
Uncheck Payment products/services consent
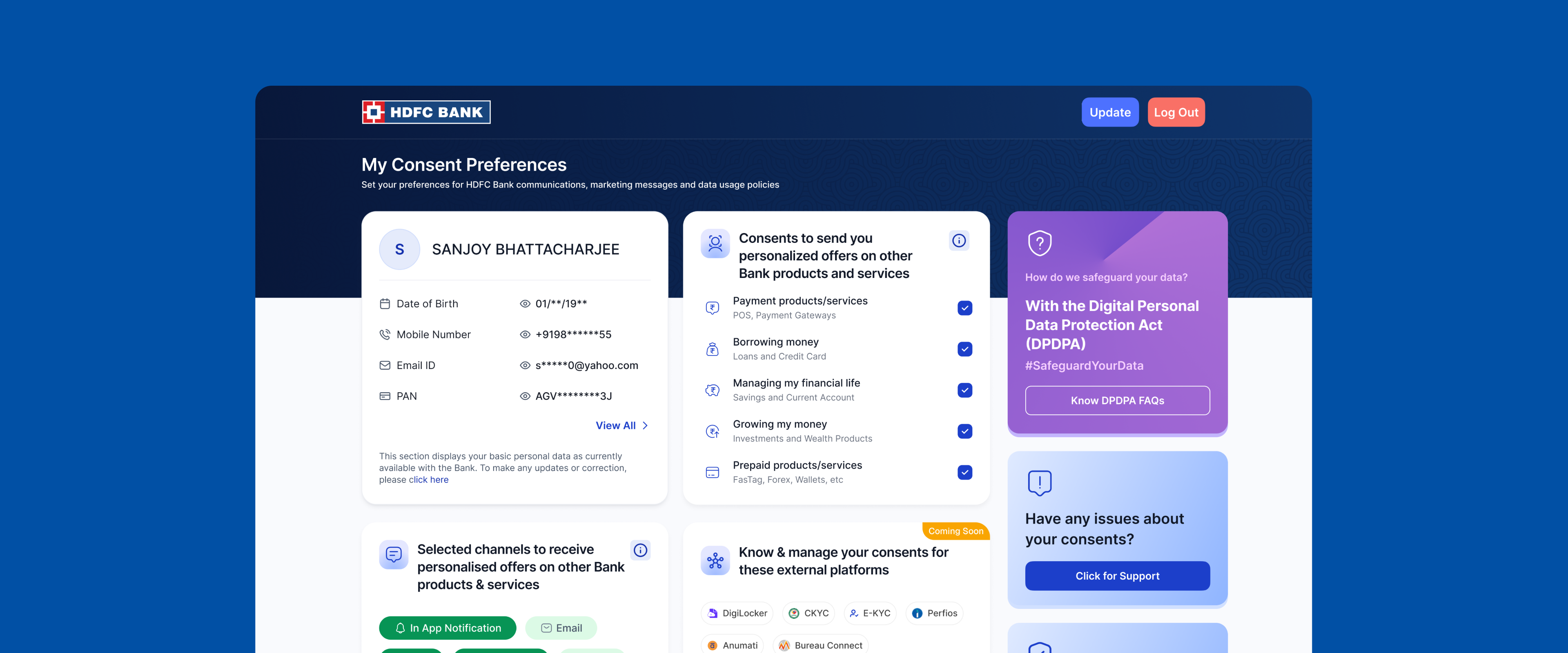pyautogui.click(x=965, y=308)
